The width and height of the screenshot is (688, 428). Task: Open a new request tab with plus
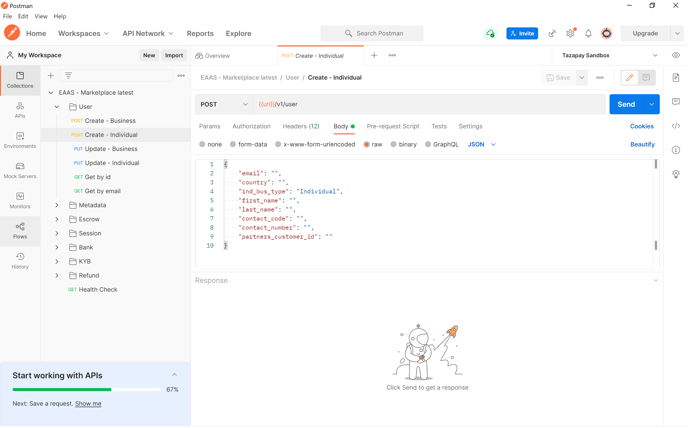374,55
